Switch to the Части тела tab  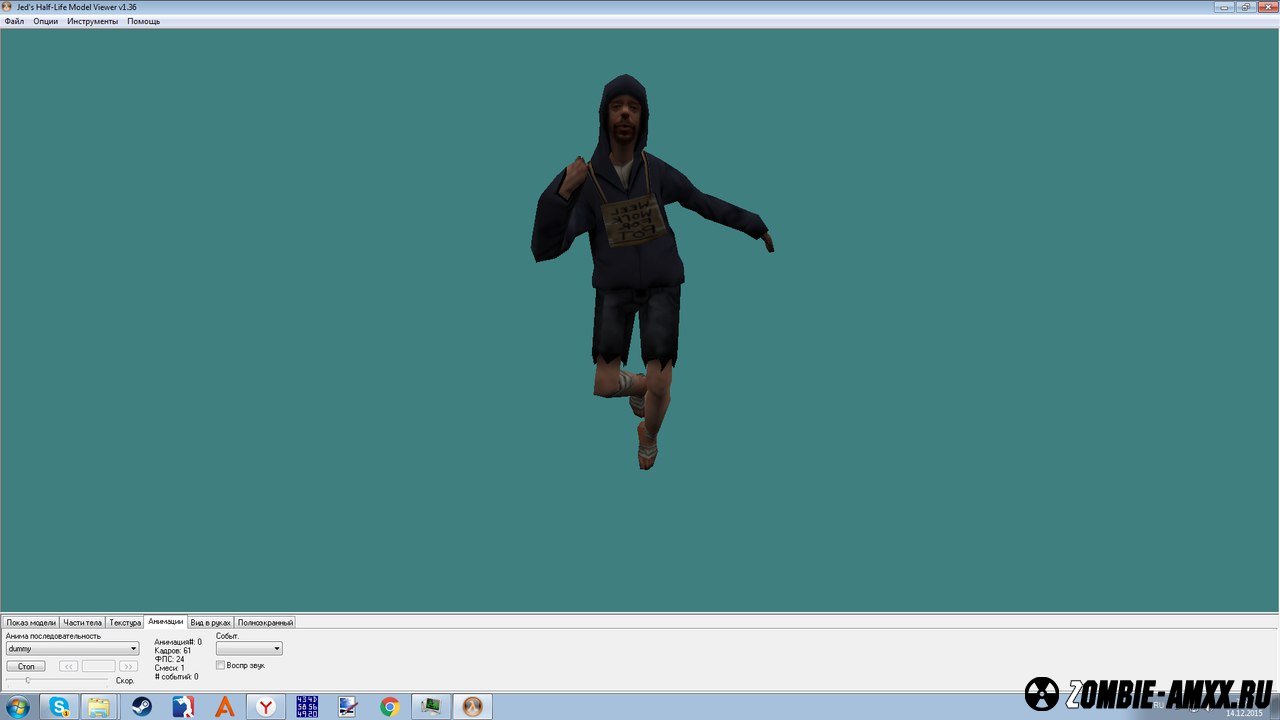[83, 622]
